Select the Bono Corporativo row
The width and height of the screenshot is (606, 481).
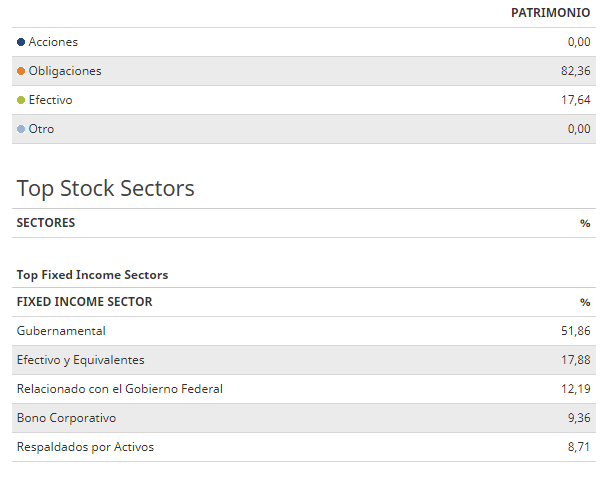pos(304,418)
